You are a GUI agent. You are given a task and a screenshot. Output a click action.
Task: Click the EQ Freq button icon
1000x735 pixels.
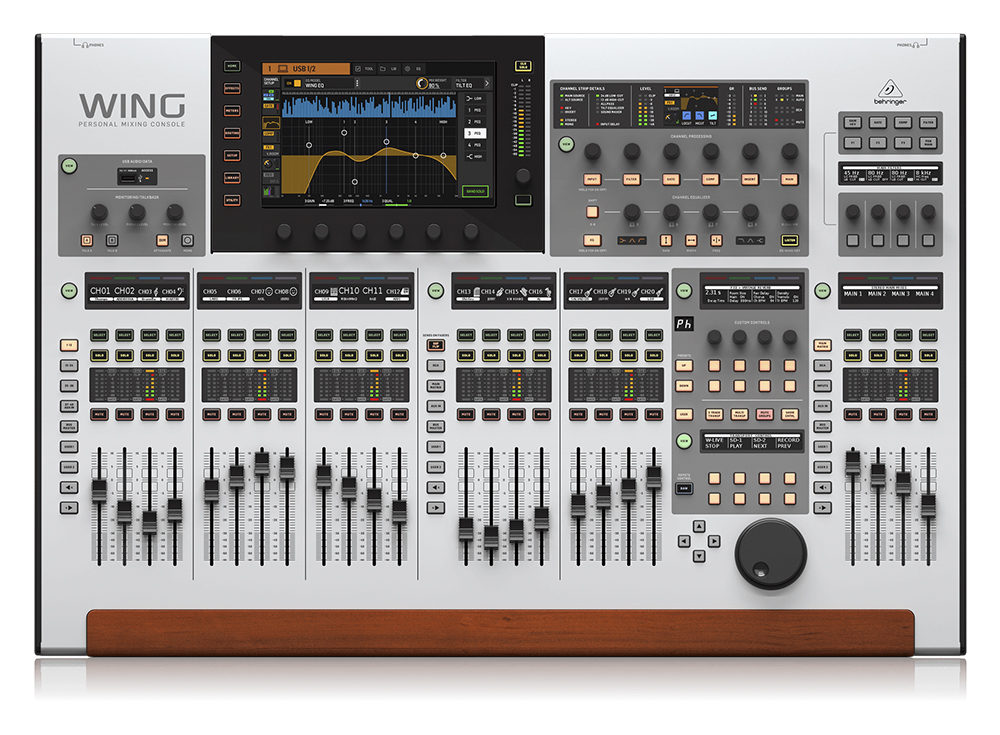click(x=716, y=240)
